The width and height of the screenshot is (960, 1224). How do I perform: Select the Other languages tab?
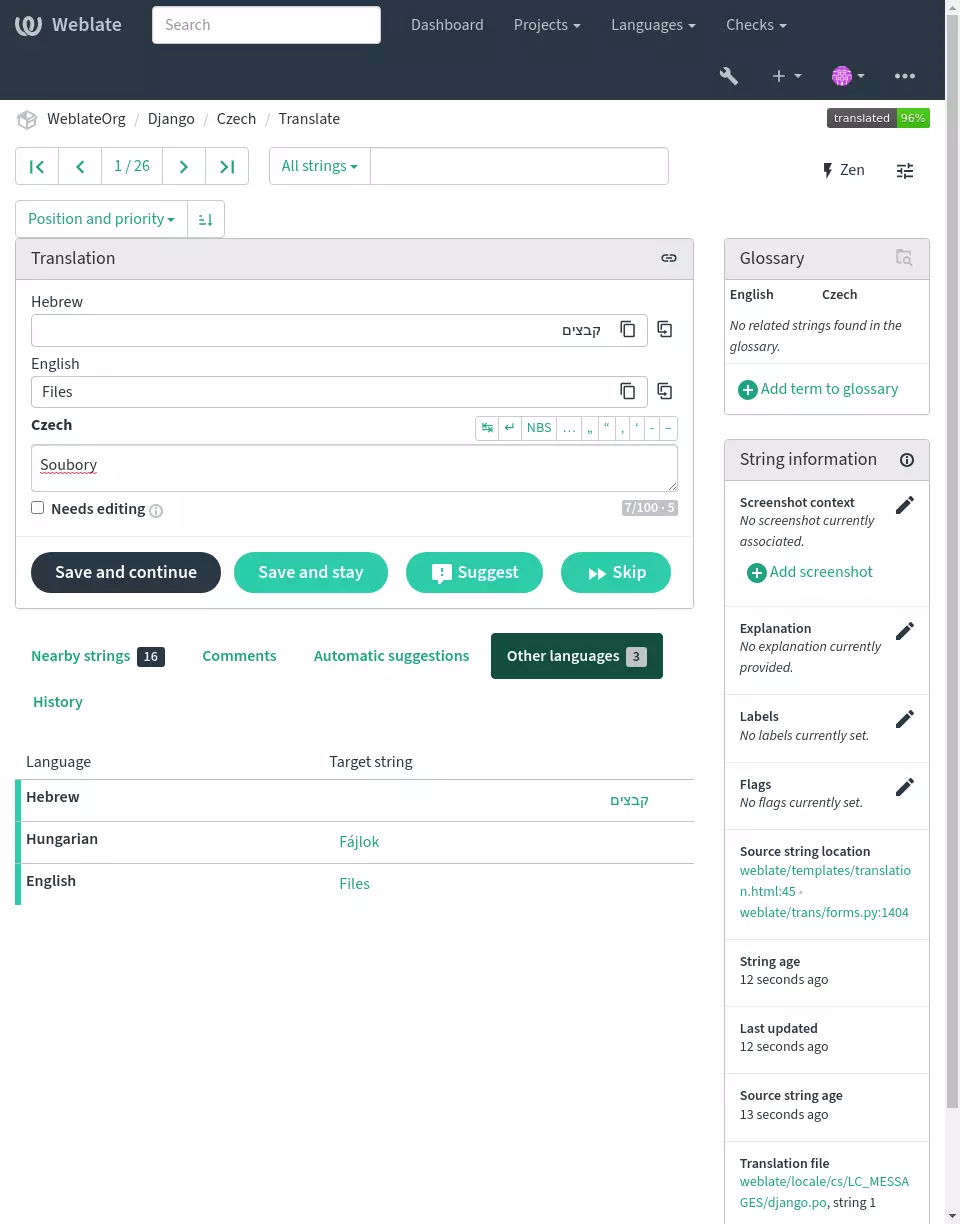click(x=577, y=656)
